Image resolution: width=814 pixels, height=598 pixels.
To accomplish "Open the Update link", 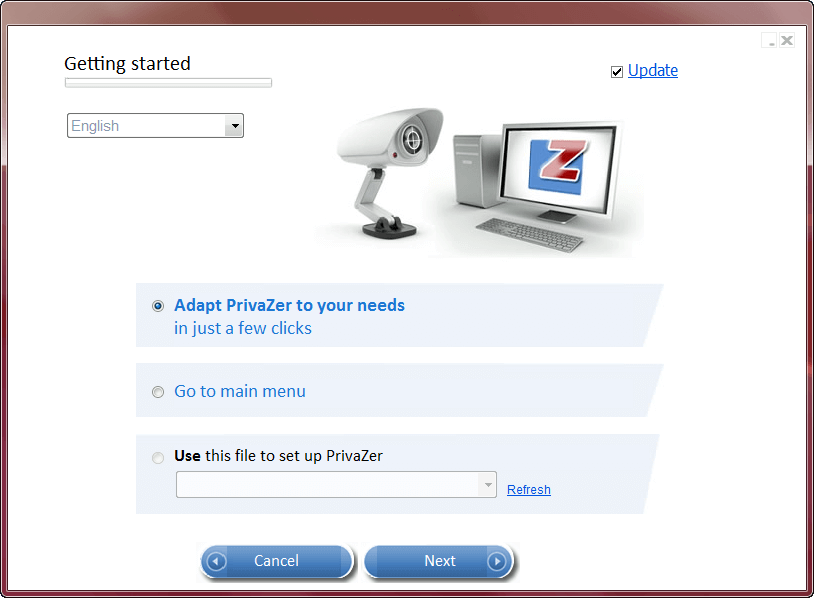I will (x=653, y=70).
